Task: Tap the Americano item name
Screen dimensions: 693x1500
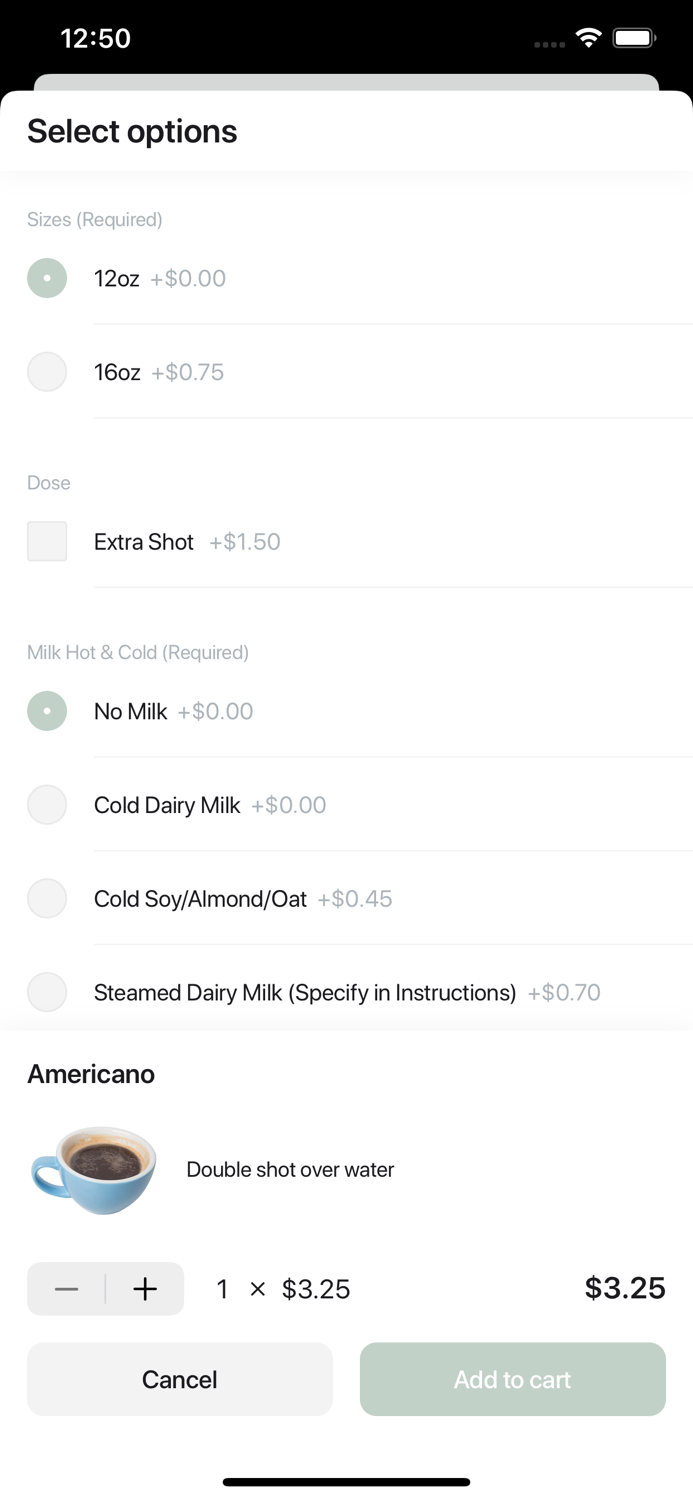Action: pyautogui.click(x=91, y=1074)
